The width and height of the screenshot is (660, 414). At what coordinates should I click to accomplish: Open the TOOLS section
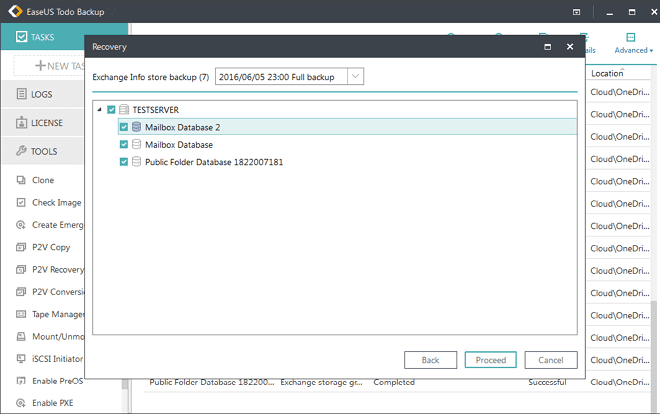43,151
